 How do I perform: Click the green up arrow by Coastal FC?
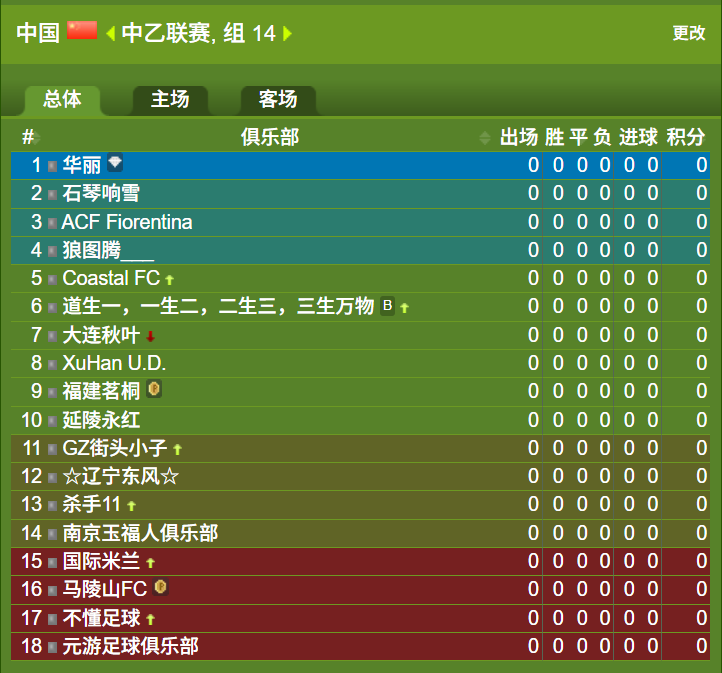tap(170, 279)
